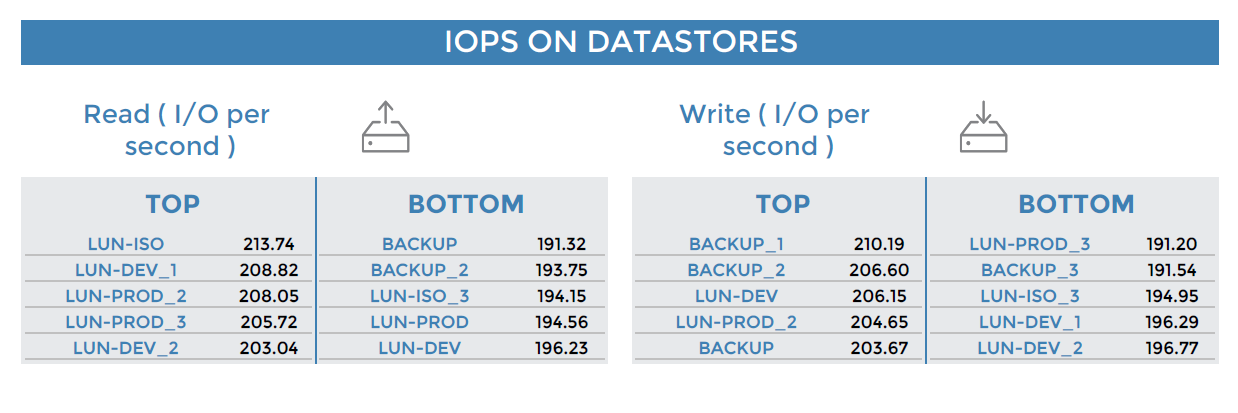Open LUN-DEV_1 in Read top list
This screenshot has height=413, width=1238.
coord(126,270)
